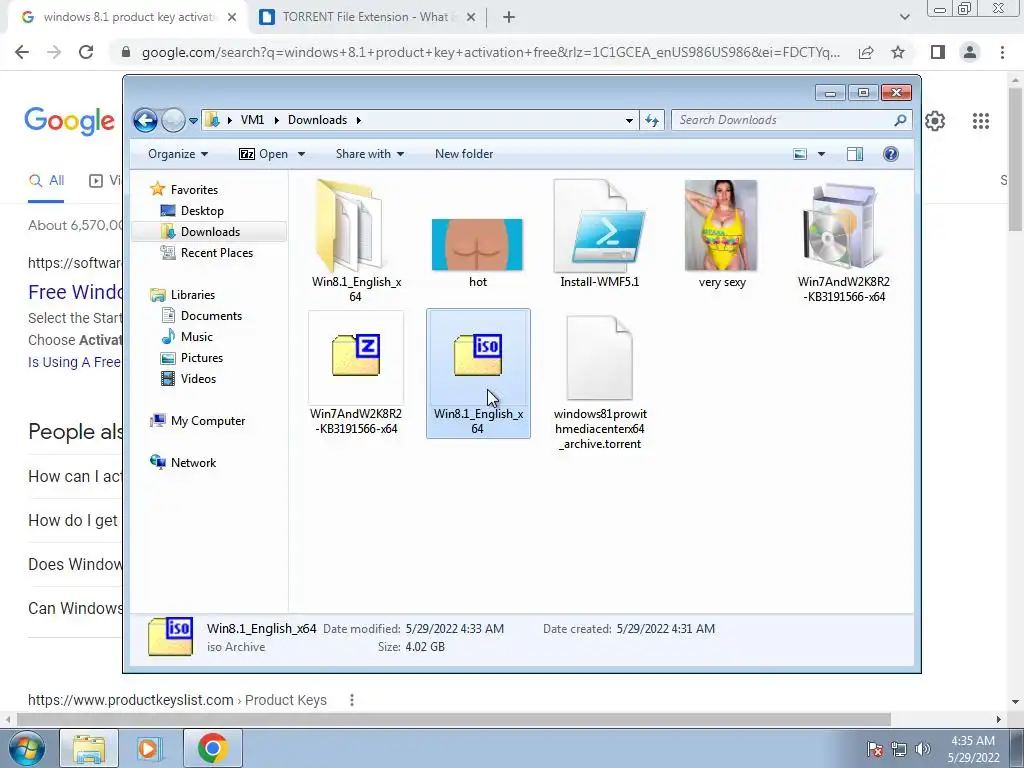1024x768 pixels.
Task: Click Downloads in the address breadcrumb
Action: [317, 120]
